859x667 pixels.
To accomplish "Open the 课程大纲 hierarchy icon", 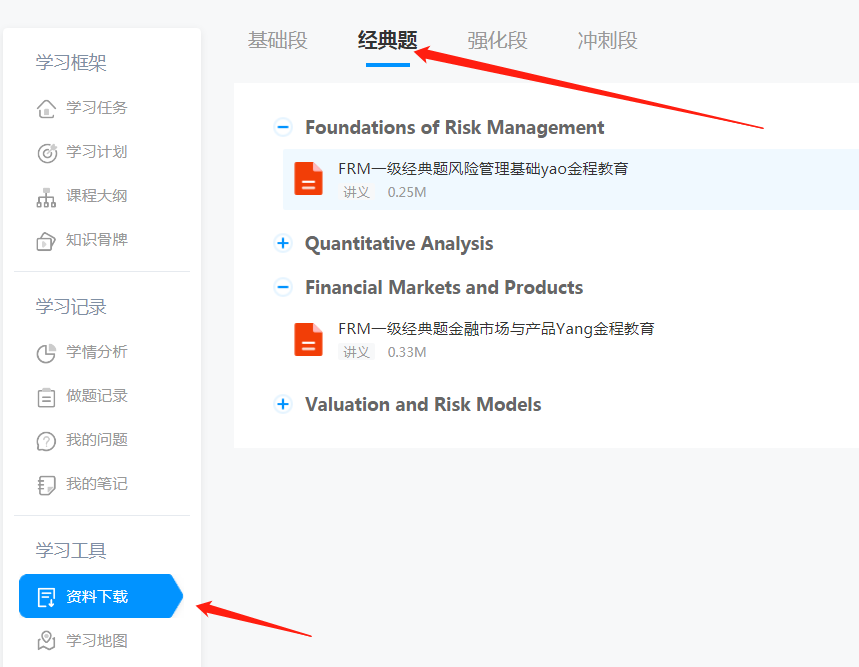I will pyautogui.click(x=46, y=197).
